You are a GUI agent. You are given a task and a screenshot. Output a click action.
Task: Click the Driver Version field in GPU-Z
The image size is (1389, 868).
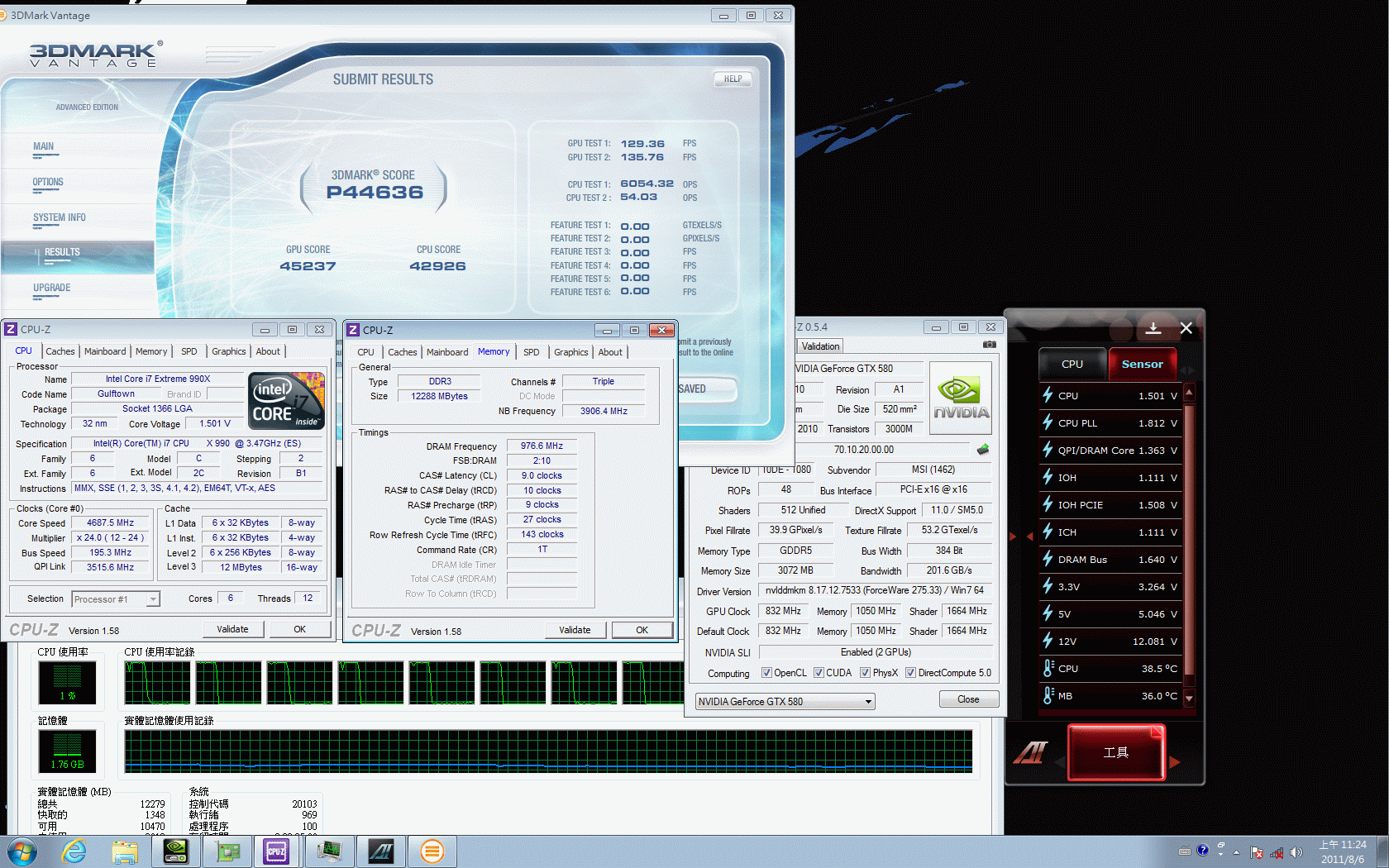tap(874, 590)
